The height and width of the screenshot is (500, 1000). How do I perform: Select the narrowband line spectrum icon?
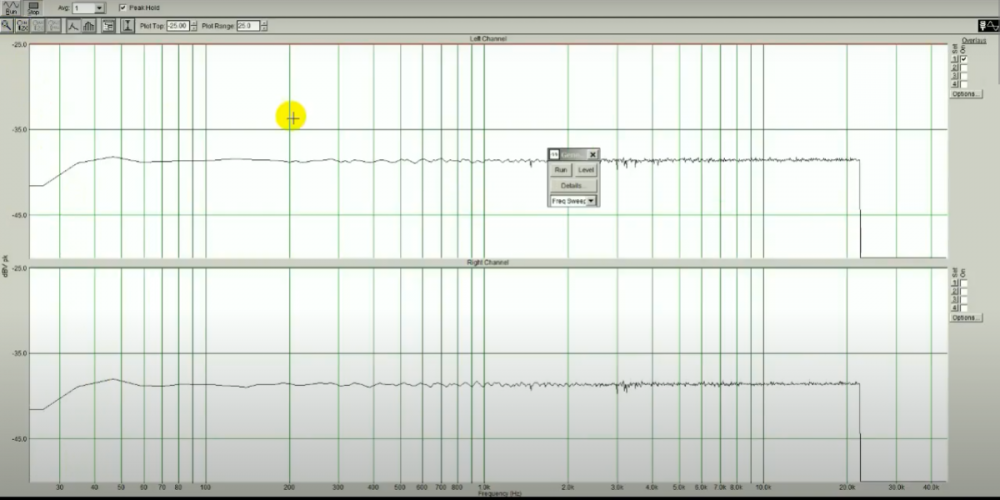coord(73,25)
